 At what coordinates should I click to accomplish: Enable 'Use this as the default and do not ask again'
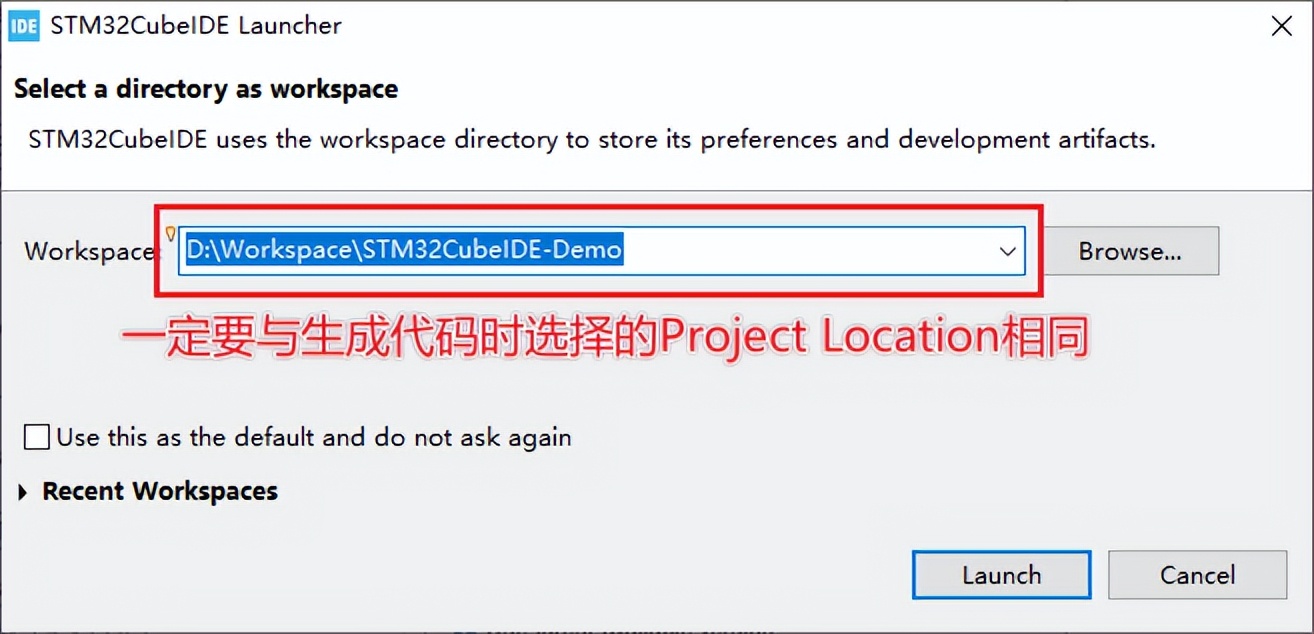click(x=36, y=436)
